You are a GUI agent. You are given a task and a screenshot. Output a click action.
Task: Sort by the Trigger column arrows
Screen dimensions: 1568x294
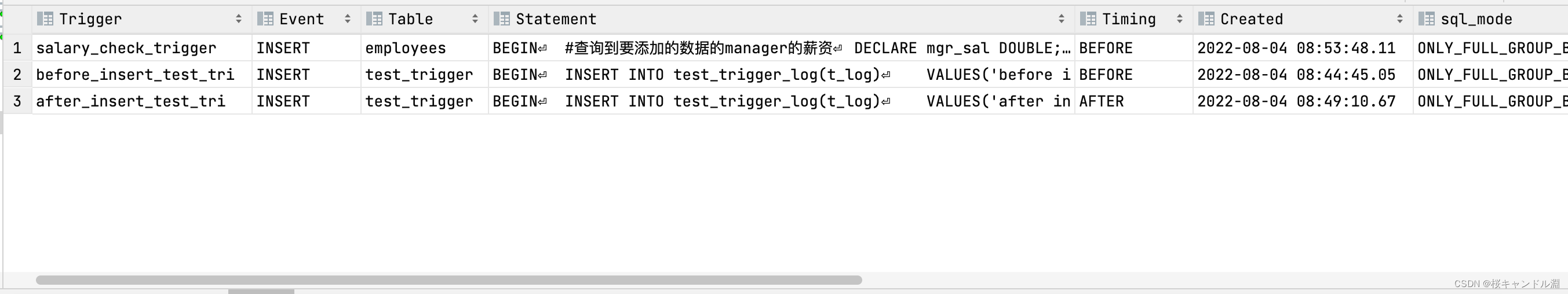coord(239,20)
